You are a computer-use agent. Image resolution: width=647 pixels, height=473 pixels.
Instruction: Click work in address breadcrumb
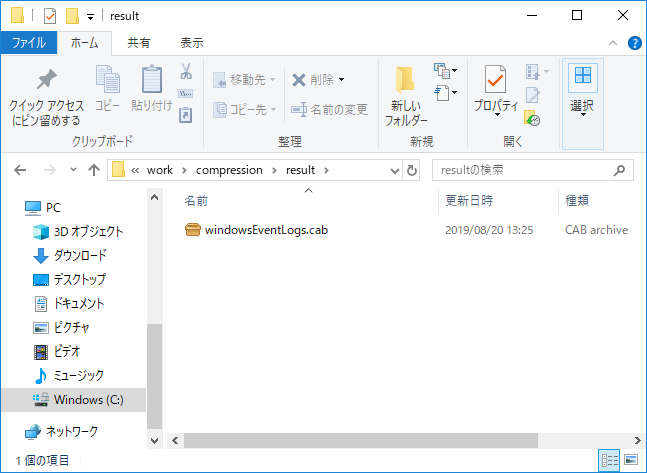click(160, 170)
